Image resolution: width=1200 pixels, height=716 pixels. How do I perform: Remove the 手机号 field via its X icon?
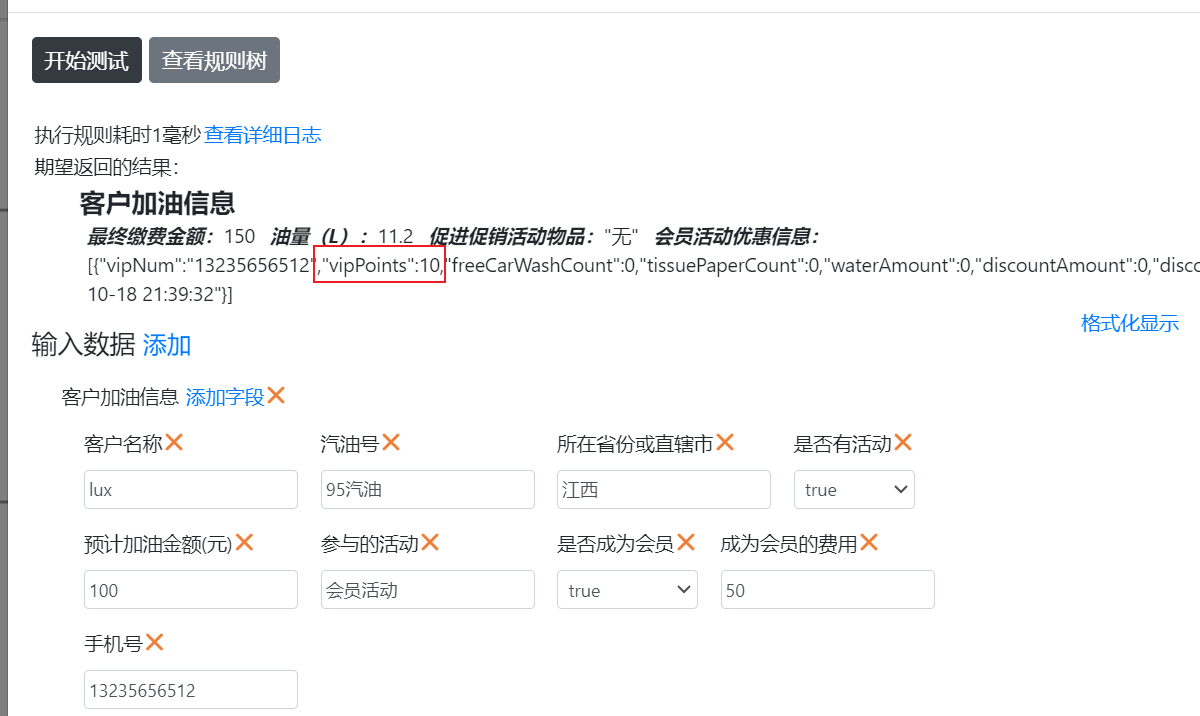coord(154,643)
